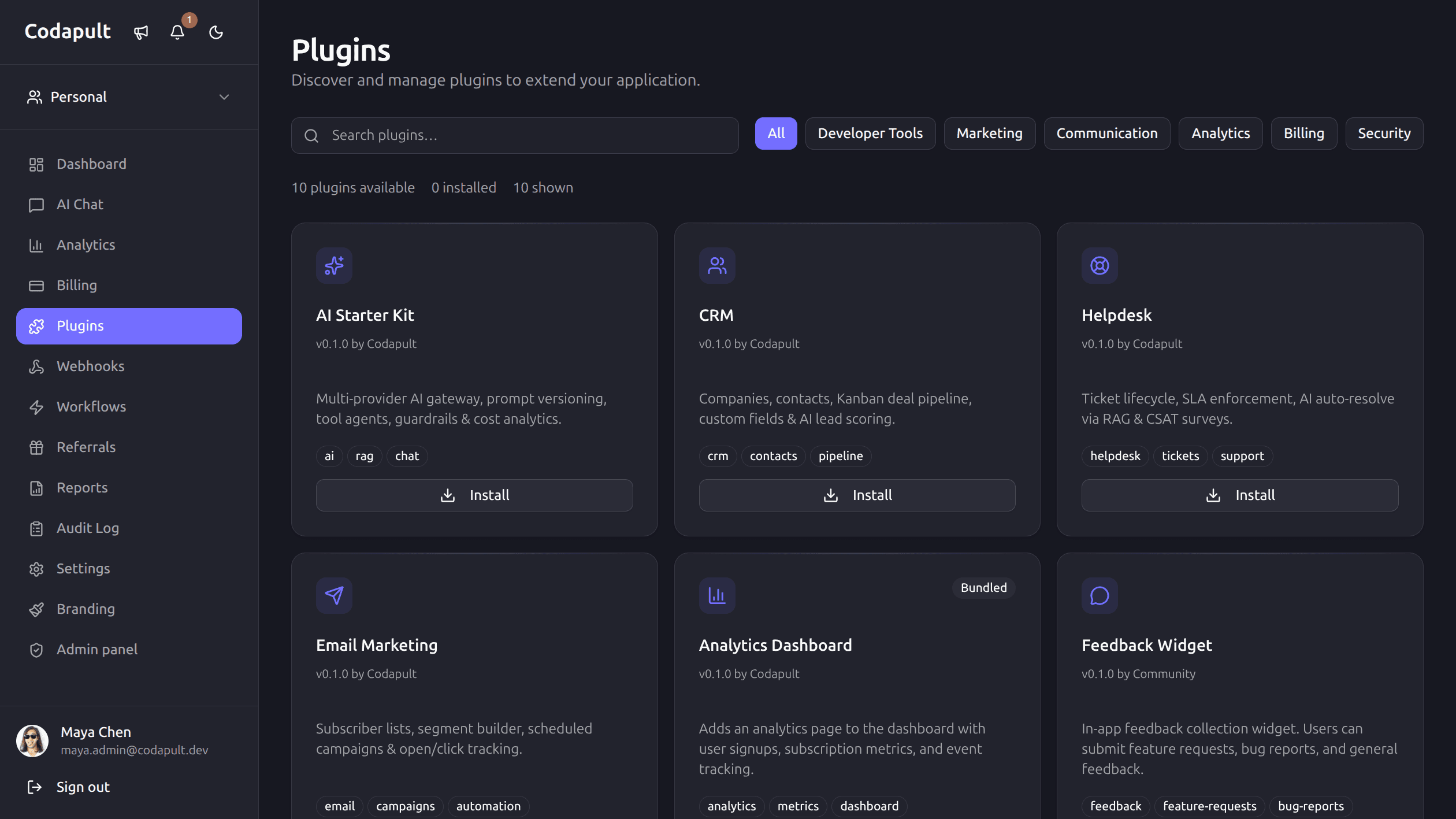Click the AI Chat bubble icon
The height and width of the screenshot is (819, 1456).
(36, 205)
